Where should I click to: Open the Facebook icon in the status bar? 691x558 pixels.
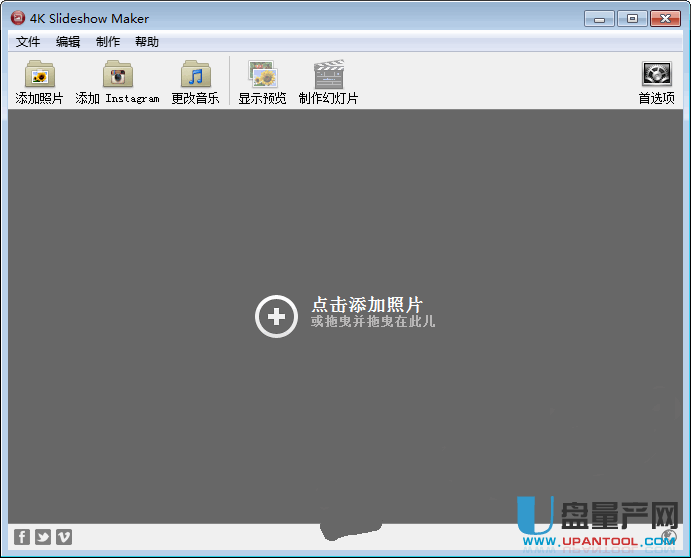22,537
